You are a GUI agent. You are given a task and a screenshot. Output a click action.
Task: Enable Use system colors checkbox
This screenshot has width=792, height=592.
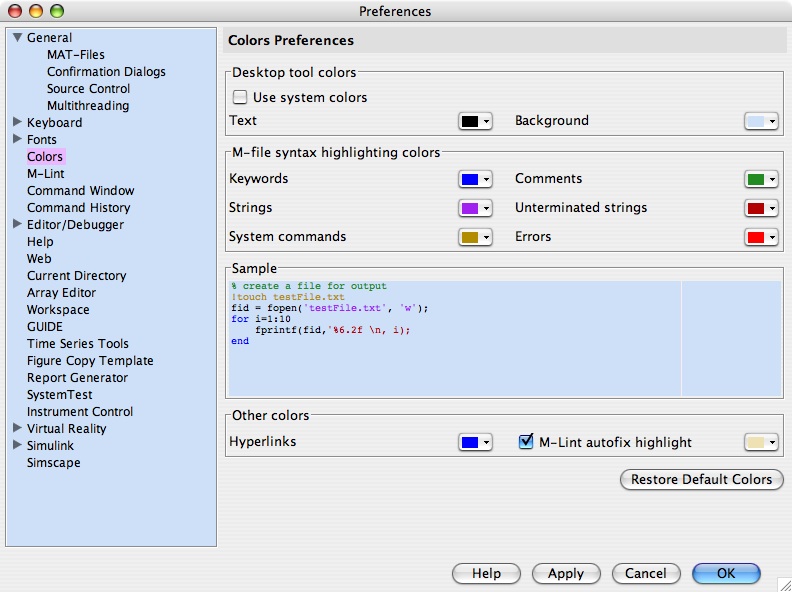coord(240,98)
